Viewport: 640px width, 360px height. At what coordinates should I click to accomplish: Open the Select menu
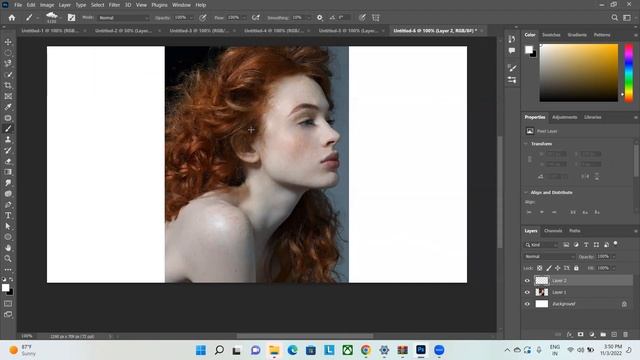pyautogui.click(x=98, y=5)
